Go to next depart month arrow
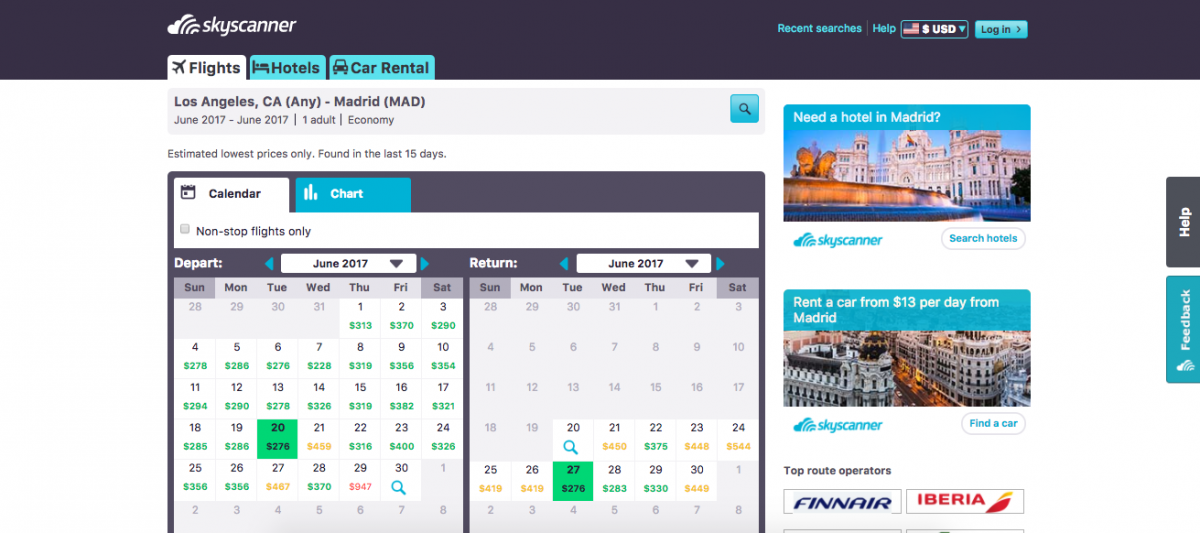The width and height of the screenshot is (1200, 533). (x=425, y=264)
